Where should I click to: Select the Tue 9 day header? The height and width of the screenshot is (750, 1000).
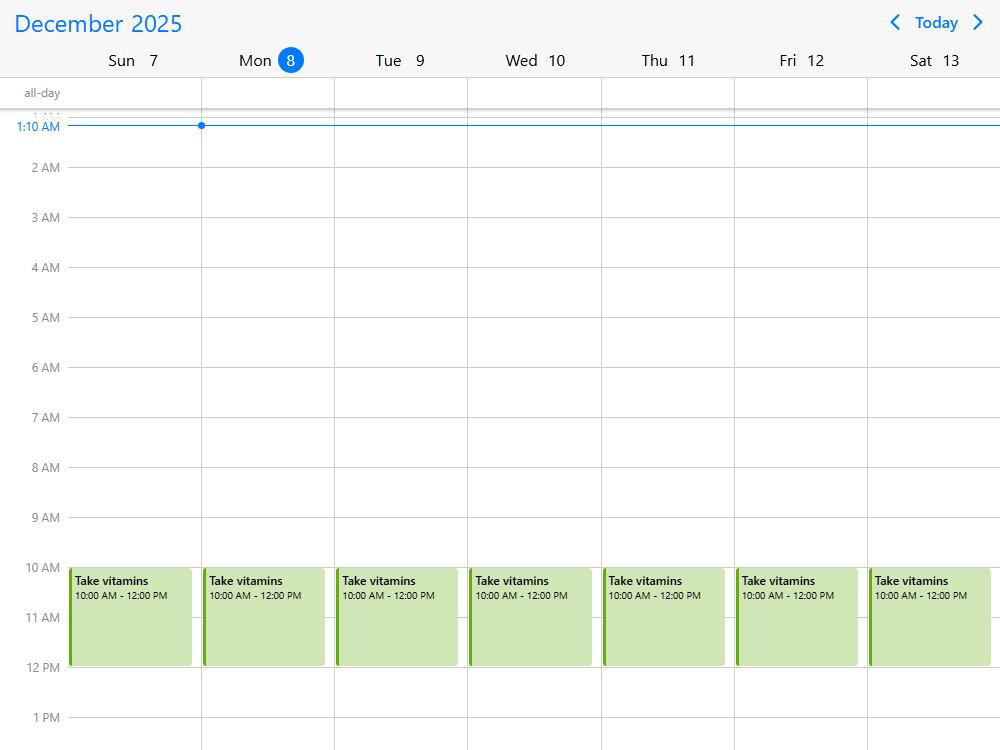[400, 60]
